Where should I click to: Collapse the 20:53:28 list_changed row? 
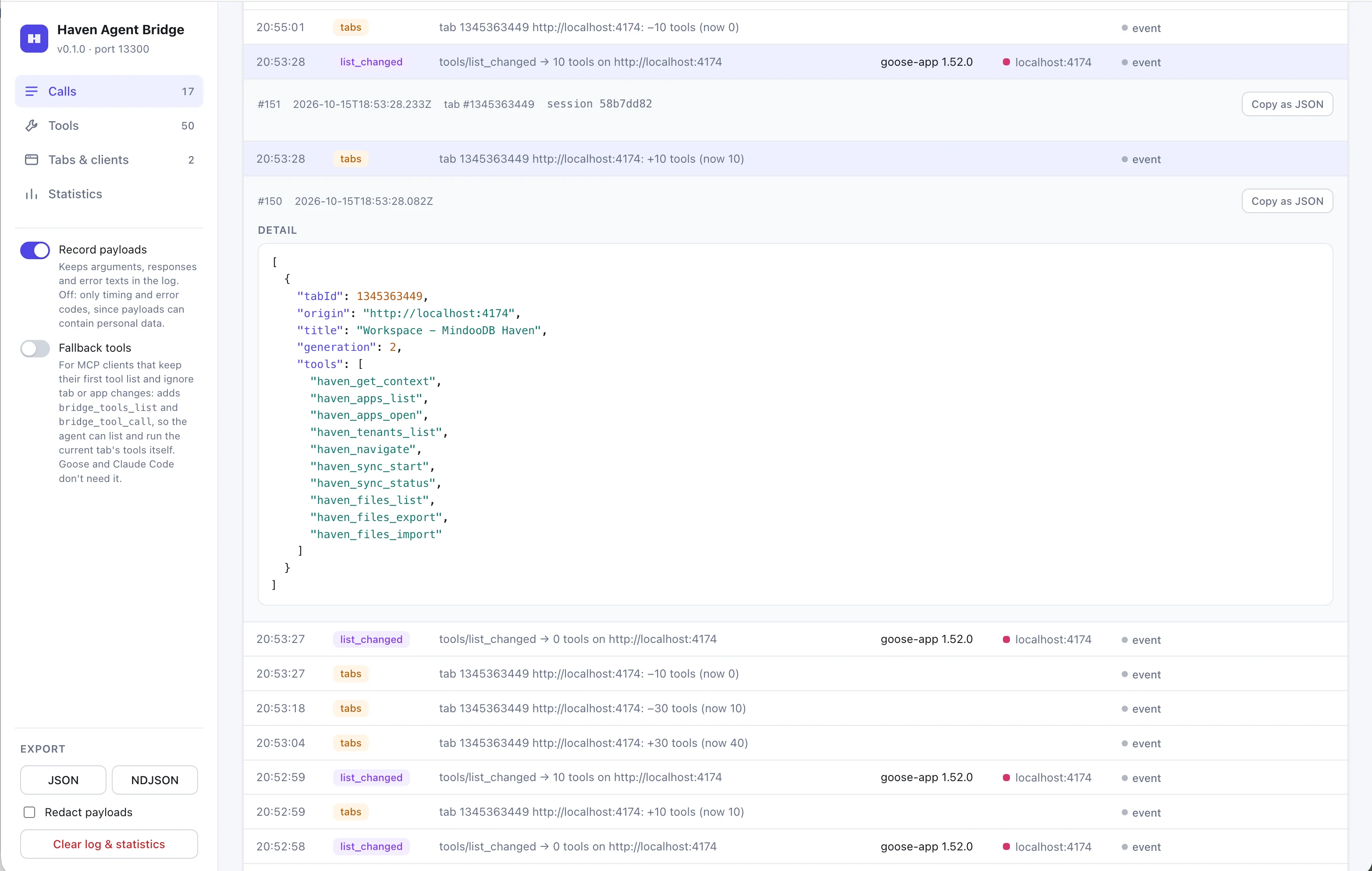point(796,62)
